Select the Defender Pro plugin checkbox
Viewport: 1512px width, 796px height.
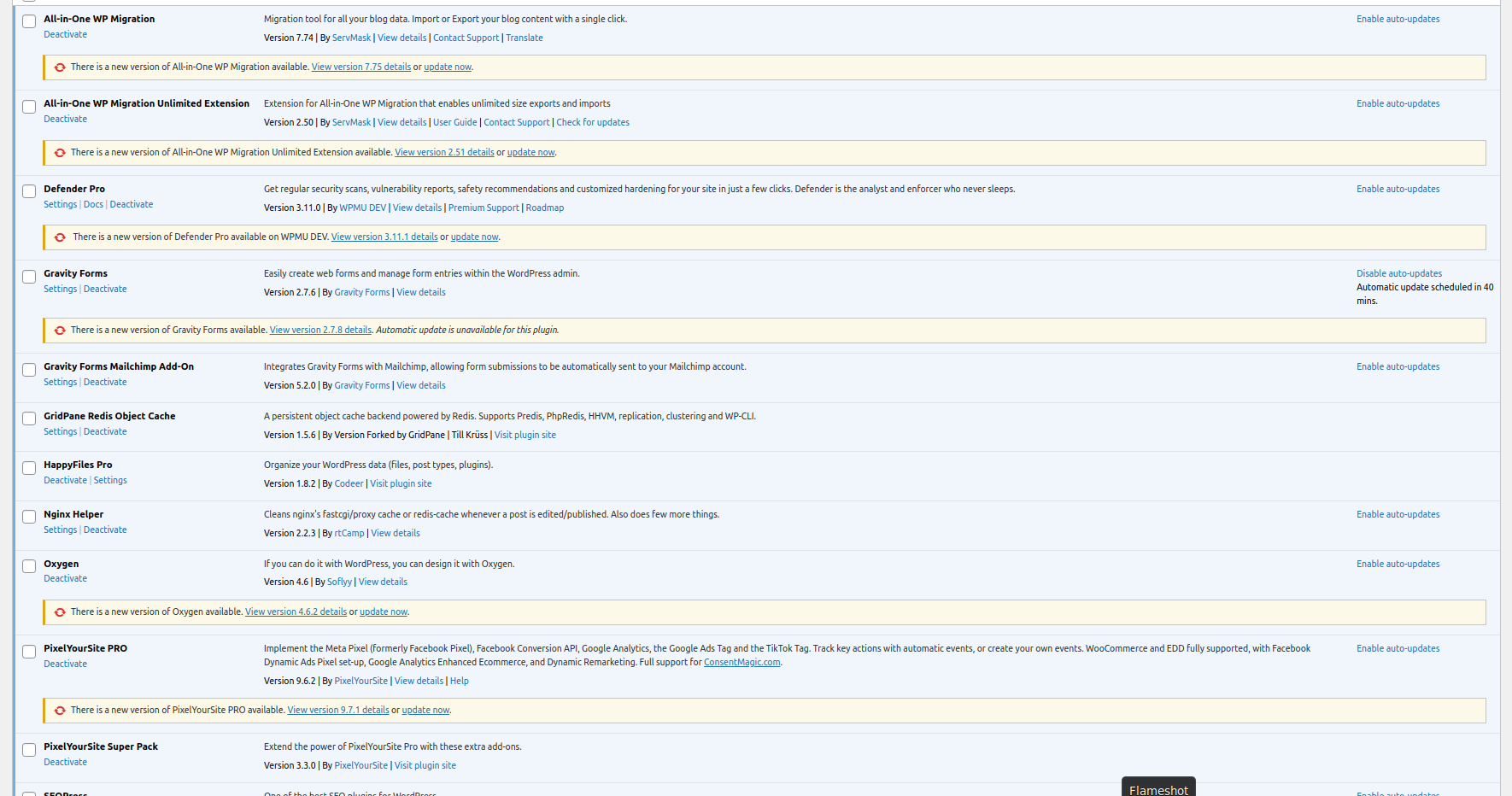29,191
